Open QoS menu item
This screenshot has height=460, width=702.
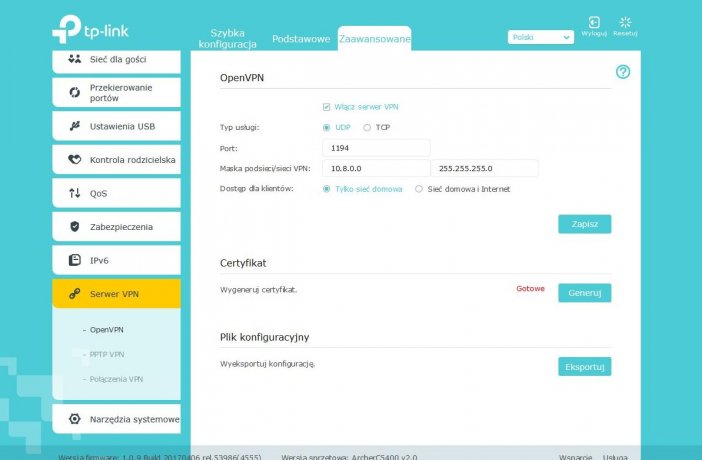pyautogui.click(x=116, y=193)
